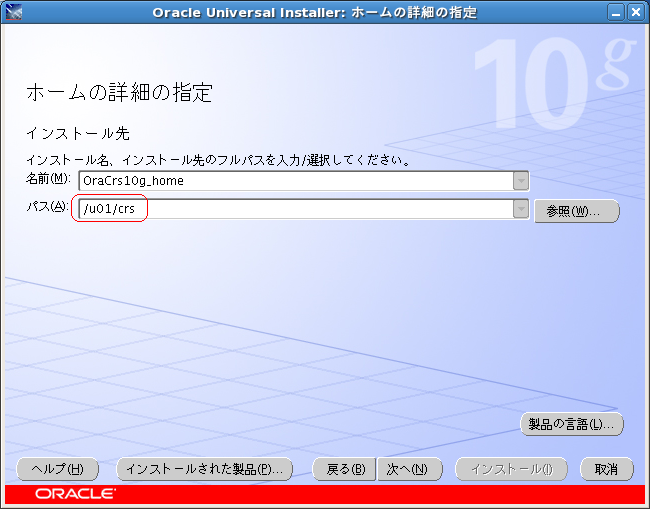Click the installer icon in the title bar

click(x=14, y=12)
